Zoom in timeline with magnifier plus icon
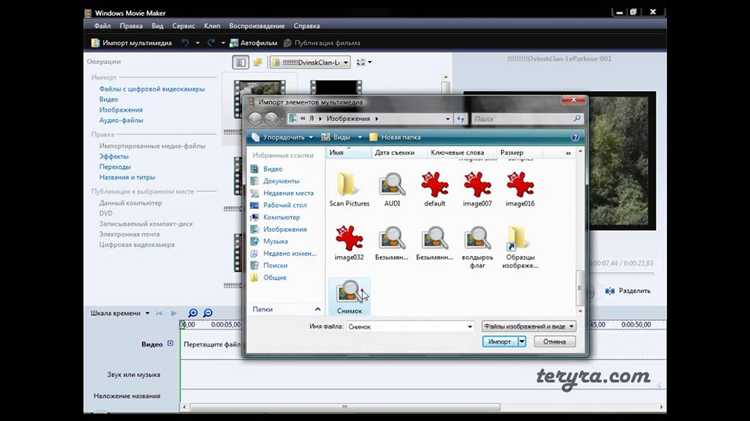The height and width of the screenshot is (421, 750). click(193, 313)
